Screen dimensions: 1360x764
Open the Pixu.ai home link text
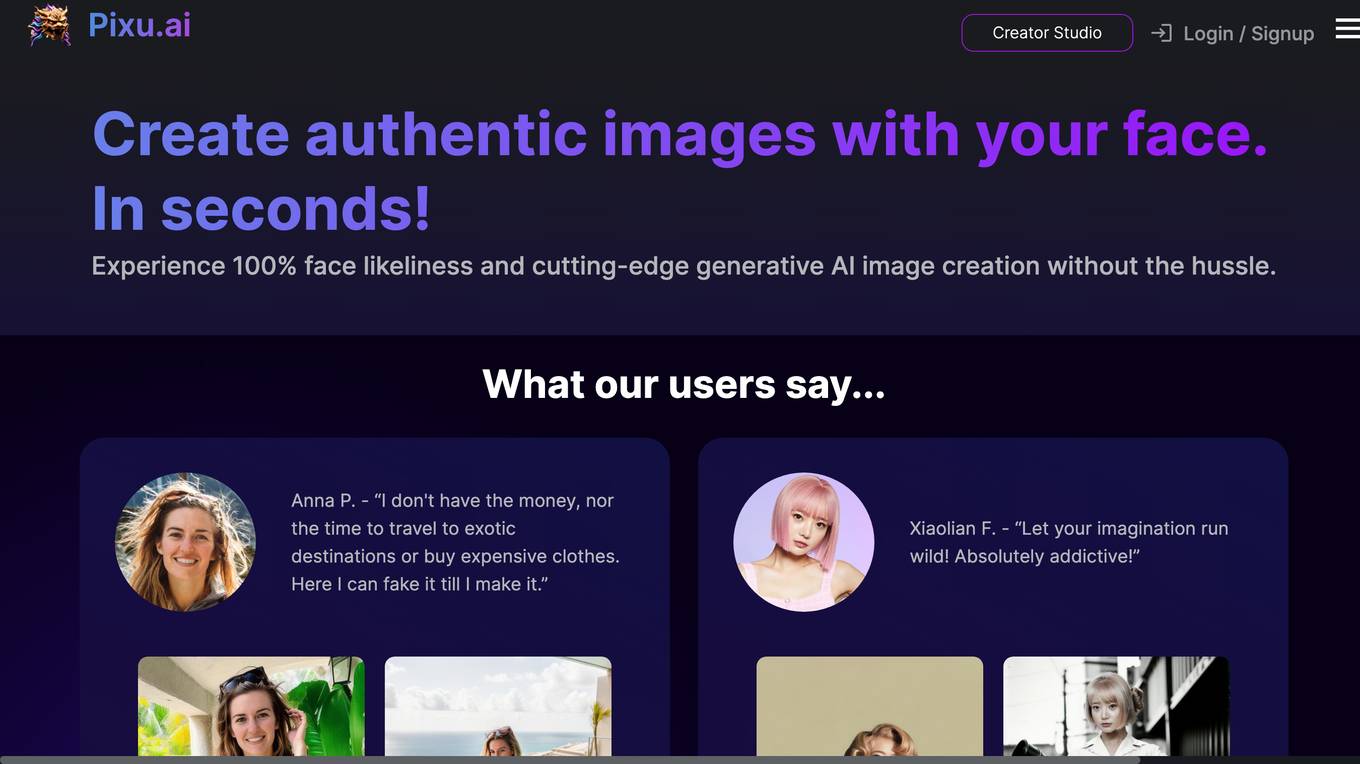pyautogui.click(x=139, y=25)
